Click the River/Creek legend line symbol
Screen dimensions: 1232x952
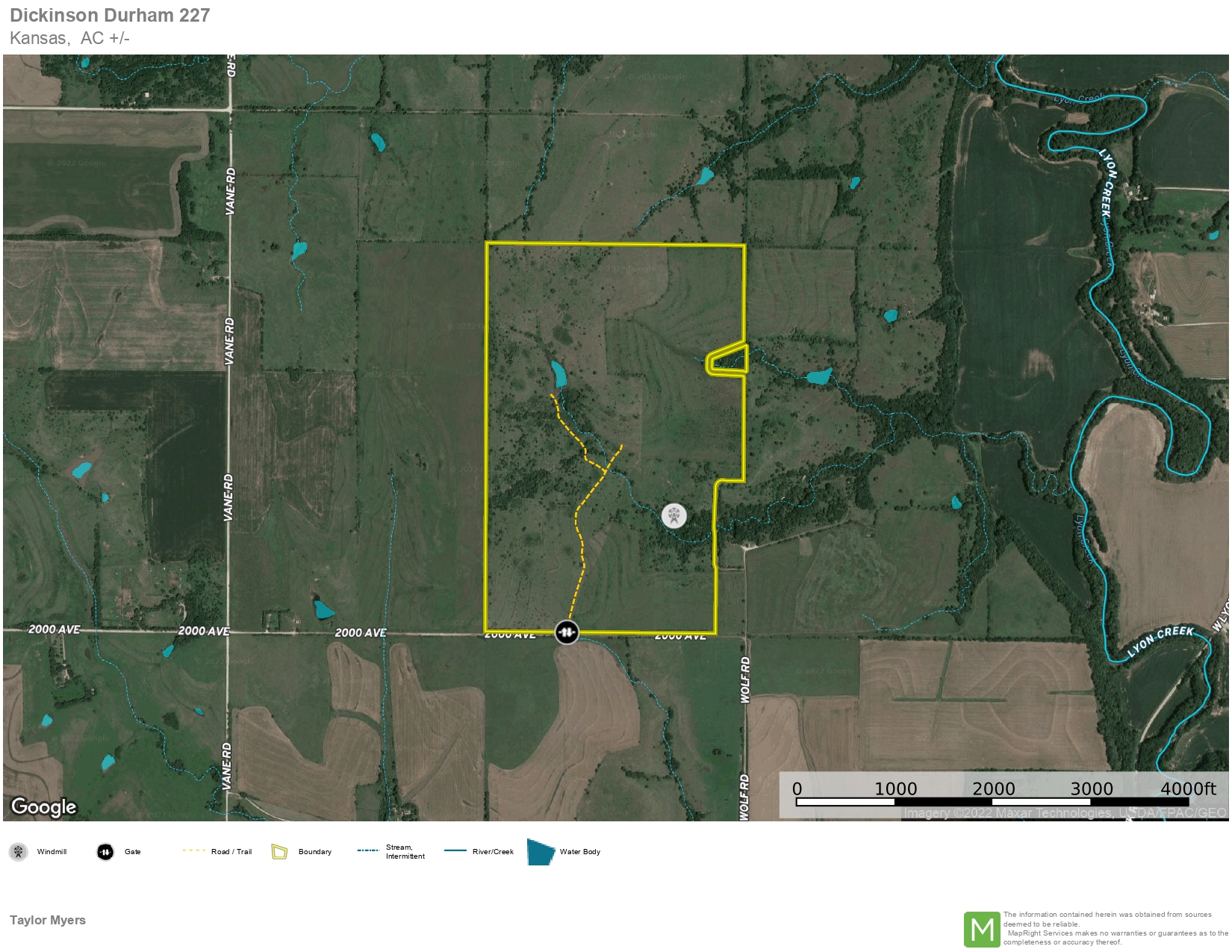pos(455,850)
